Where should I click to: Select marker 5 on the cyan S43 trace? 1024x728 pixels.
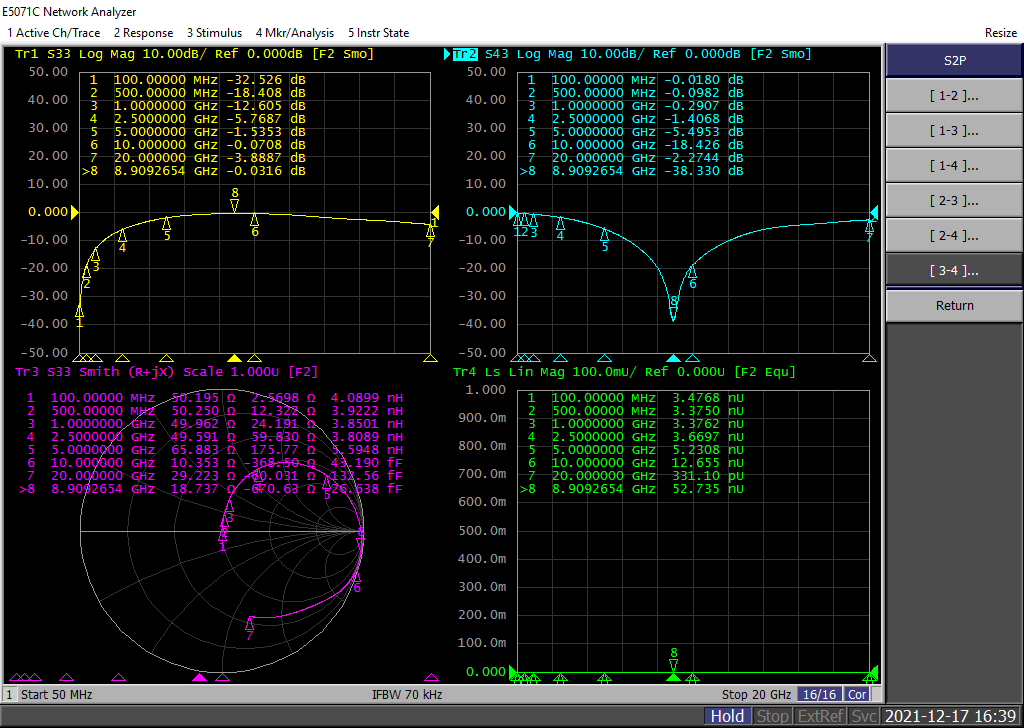(604, 235)
